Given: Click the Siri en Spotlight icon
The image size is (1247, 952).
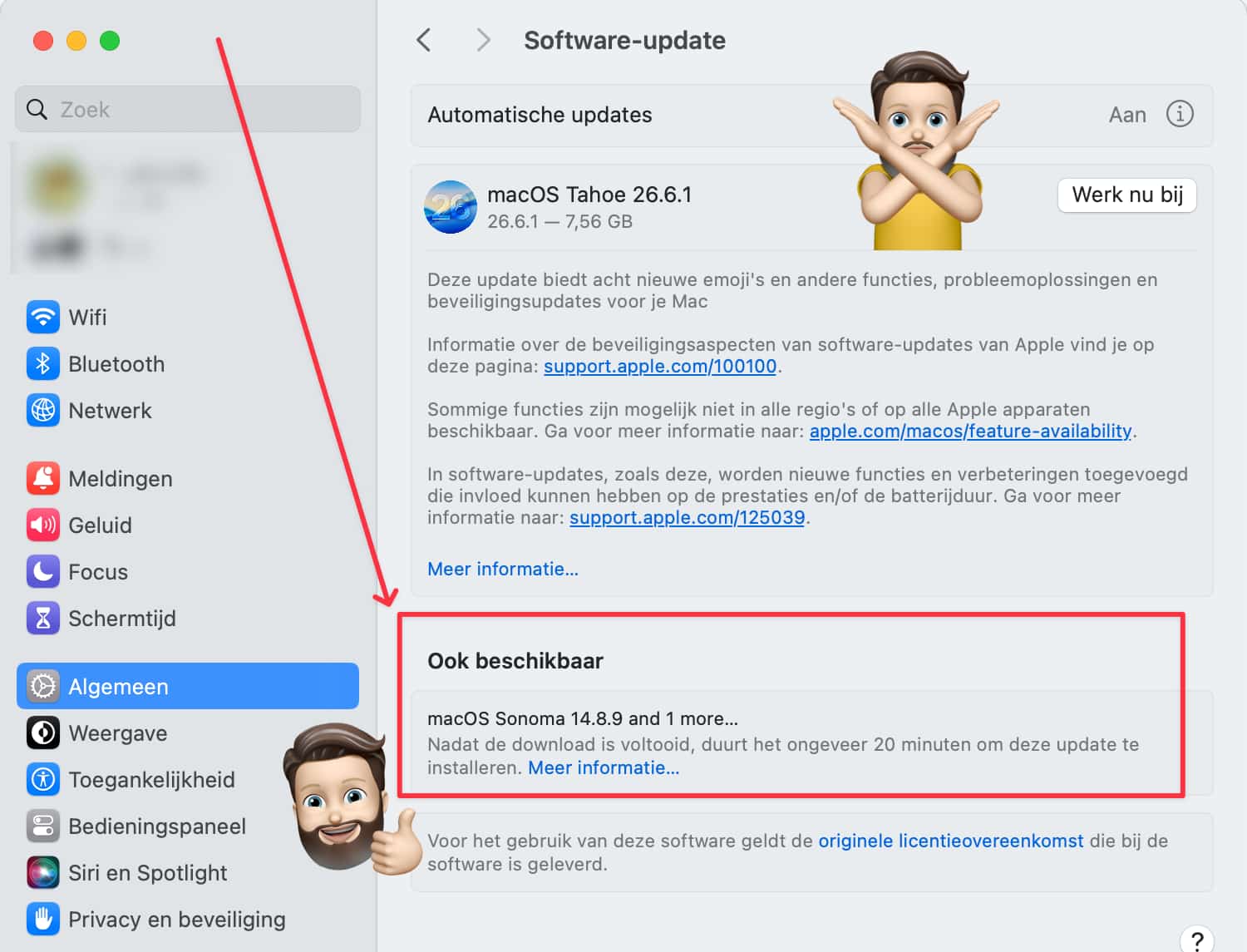Looking at the screenshot, I should (x=42, y=872).
